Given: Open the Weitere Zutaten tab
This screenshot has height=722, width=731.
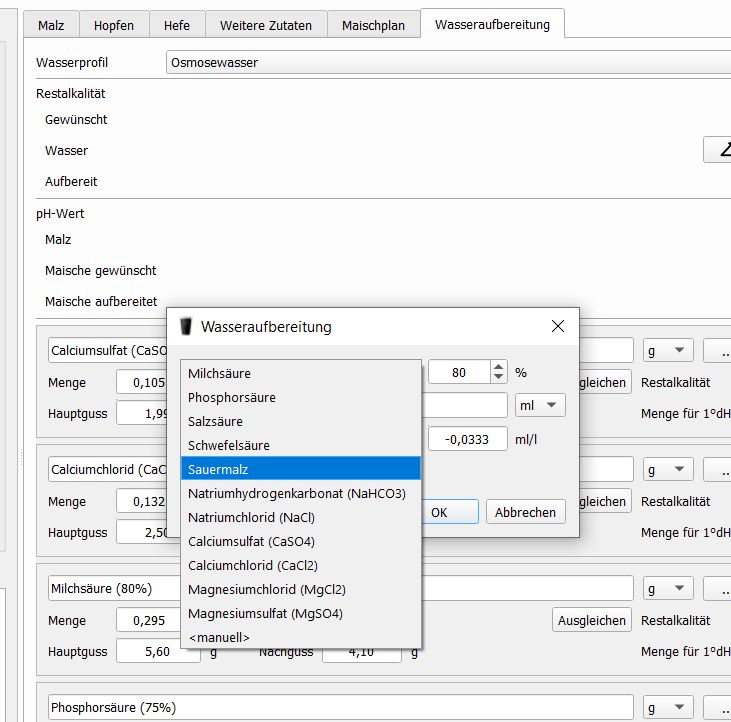Looking at the screenshot, I should tap(266, 25).
